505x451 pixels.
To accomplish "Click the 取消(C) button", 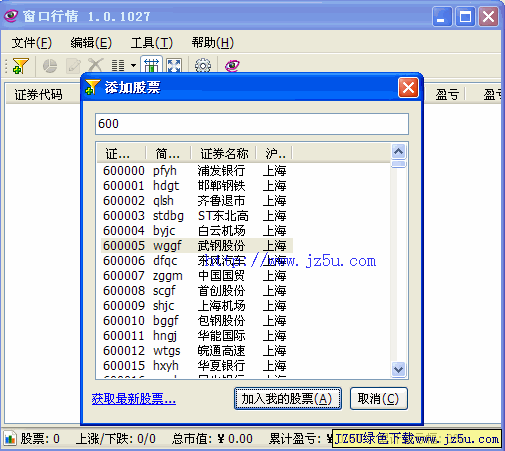I will point(379,398).
